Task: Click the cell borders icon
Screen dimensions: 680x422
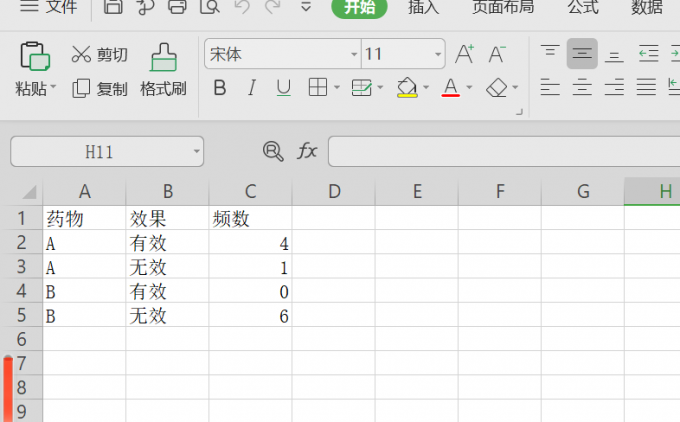Action: pyautogui.click(x=317, y=87)
